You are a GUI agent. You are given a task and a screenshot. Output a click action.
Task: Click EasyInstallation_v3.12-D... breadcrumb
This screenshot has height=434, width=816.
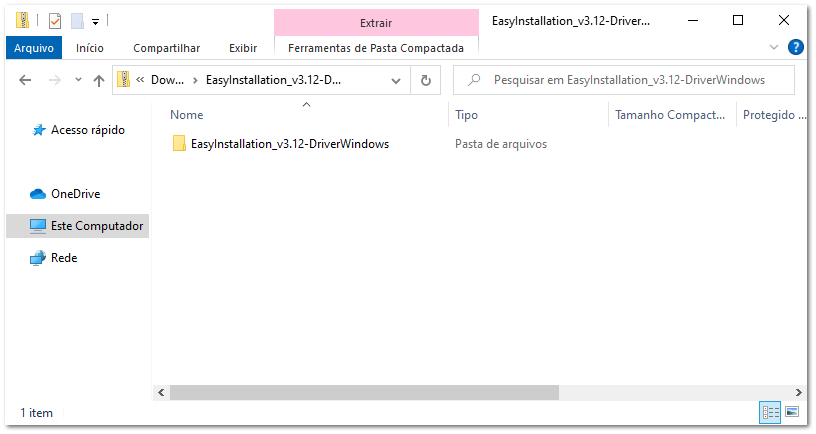tap(273, 80)
